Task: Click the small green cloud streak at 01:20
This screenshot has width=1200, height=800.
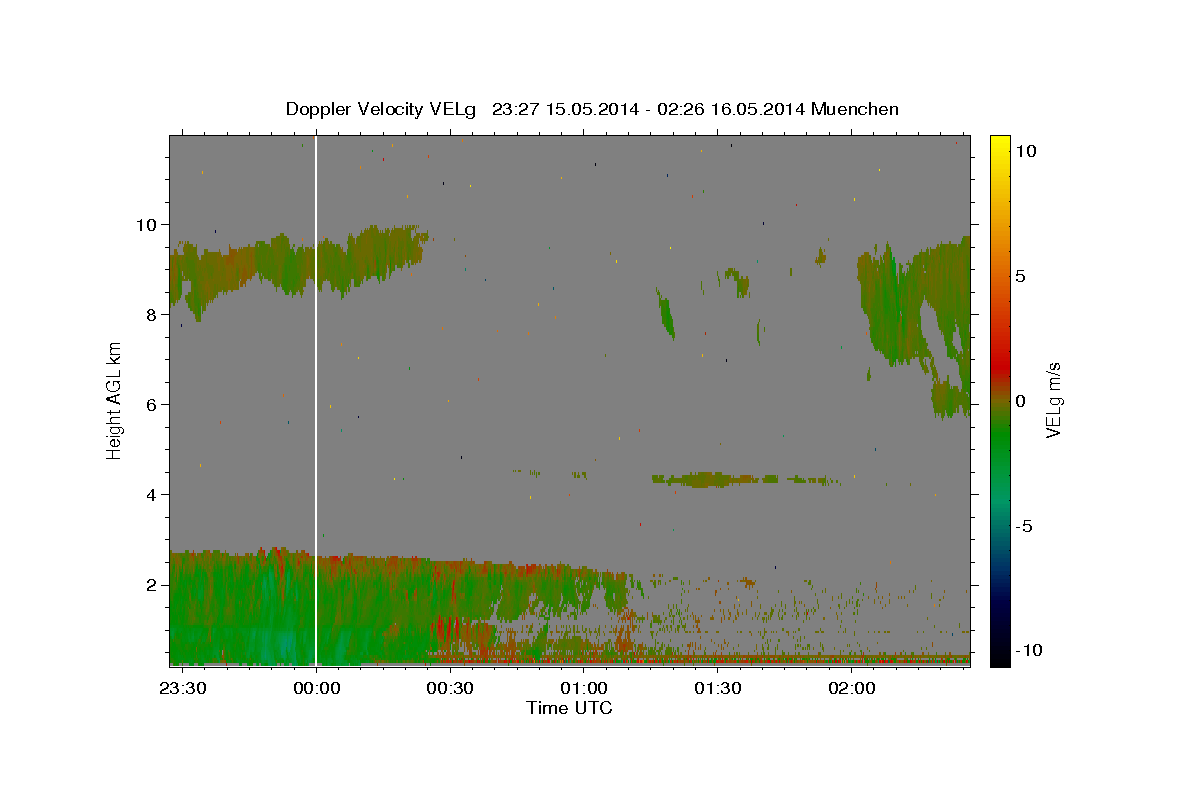Action: (665, 313)
